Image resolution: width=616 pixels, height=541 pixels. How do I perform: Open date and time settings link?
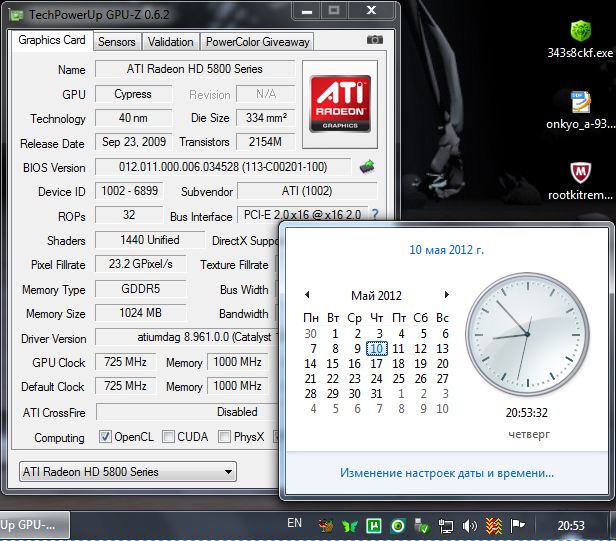tap(447, 473)
